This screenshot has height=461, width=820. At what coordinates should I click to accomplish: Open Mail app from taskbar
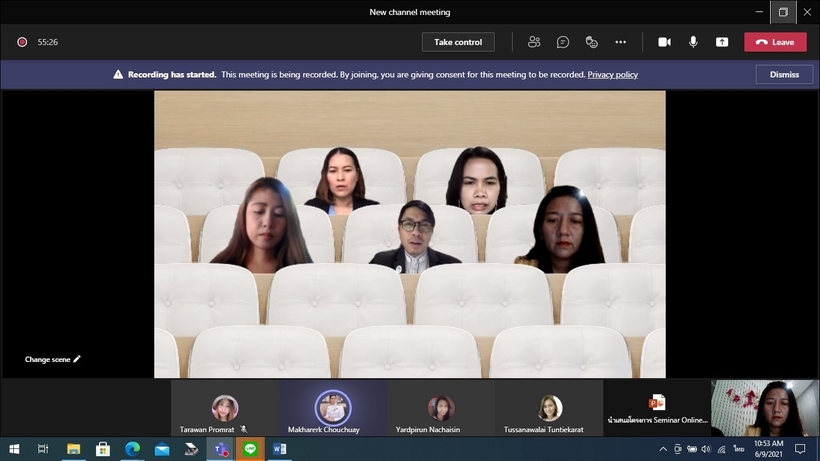point(162,449)
